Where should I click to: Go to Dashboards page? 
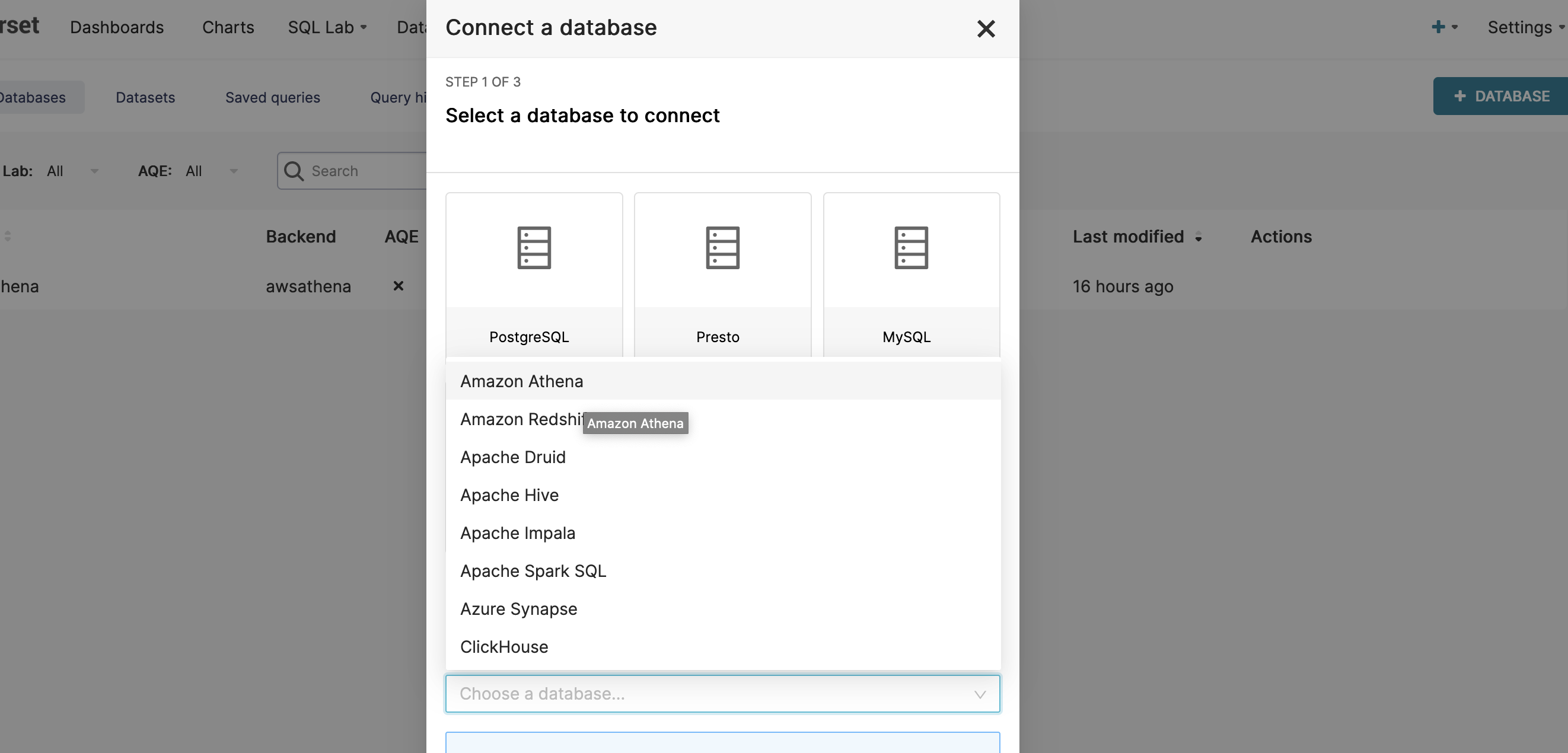[117, 27]
